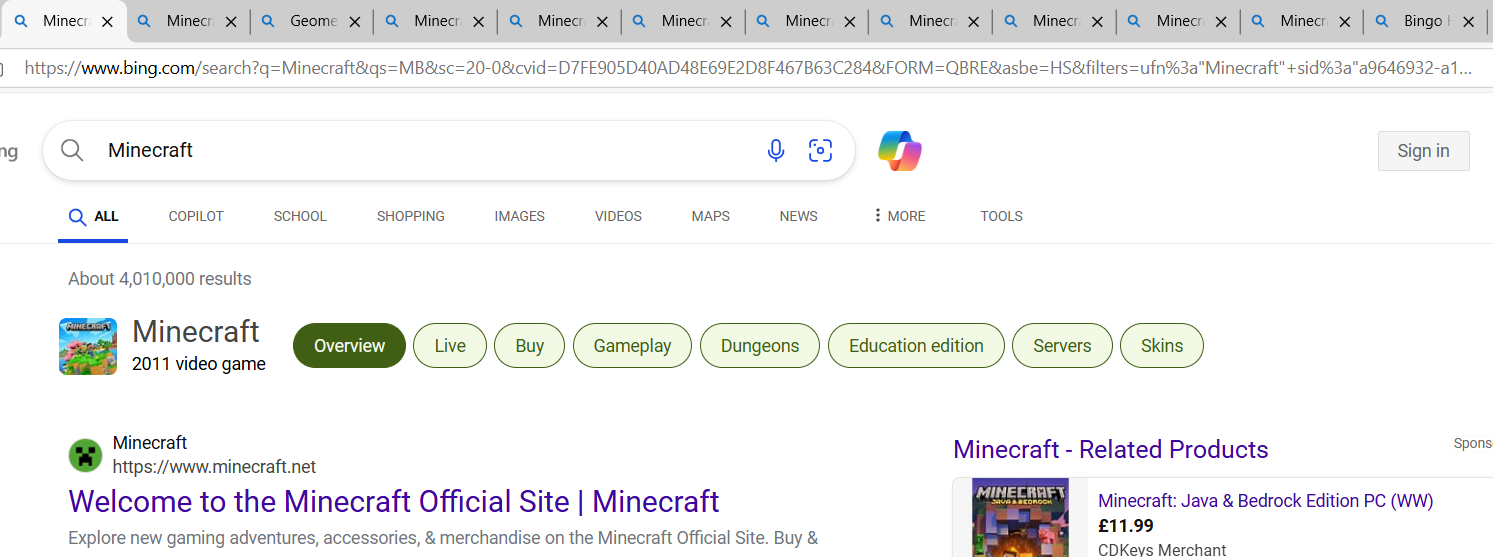Select the Buy pill
Viewport: 1493px width, 557px height.
tap(530, 346)
